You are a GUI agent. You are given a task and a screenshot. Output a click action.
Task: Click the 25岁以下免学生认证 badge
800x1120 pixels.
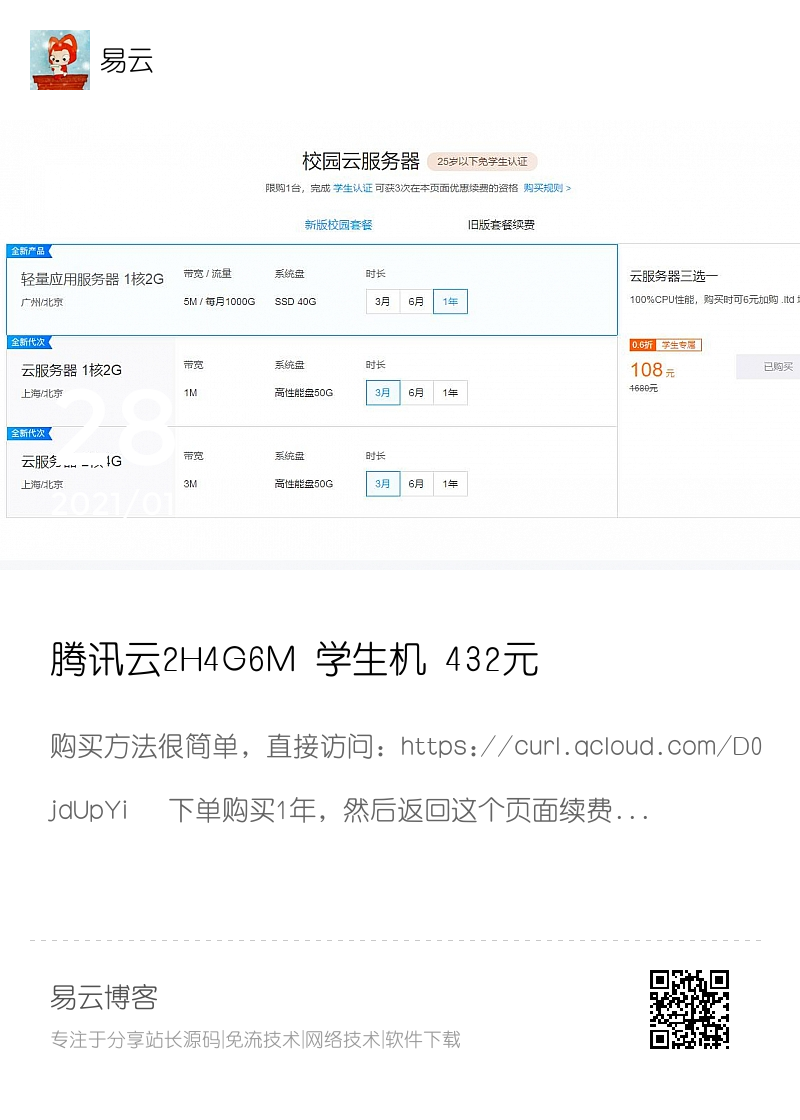tap(482, 161)
